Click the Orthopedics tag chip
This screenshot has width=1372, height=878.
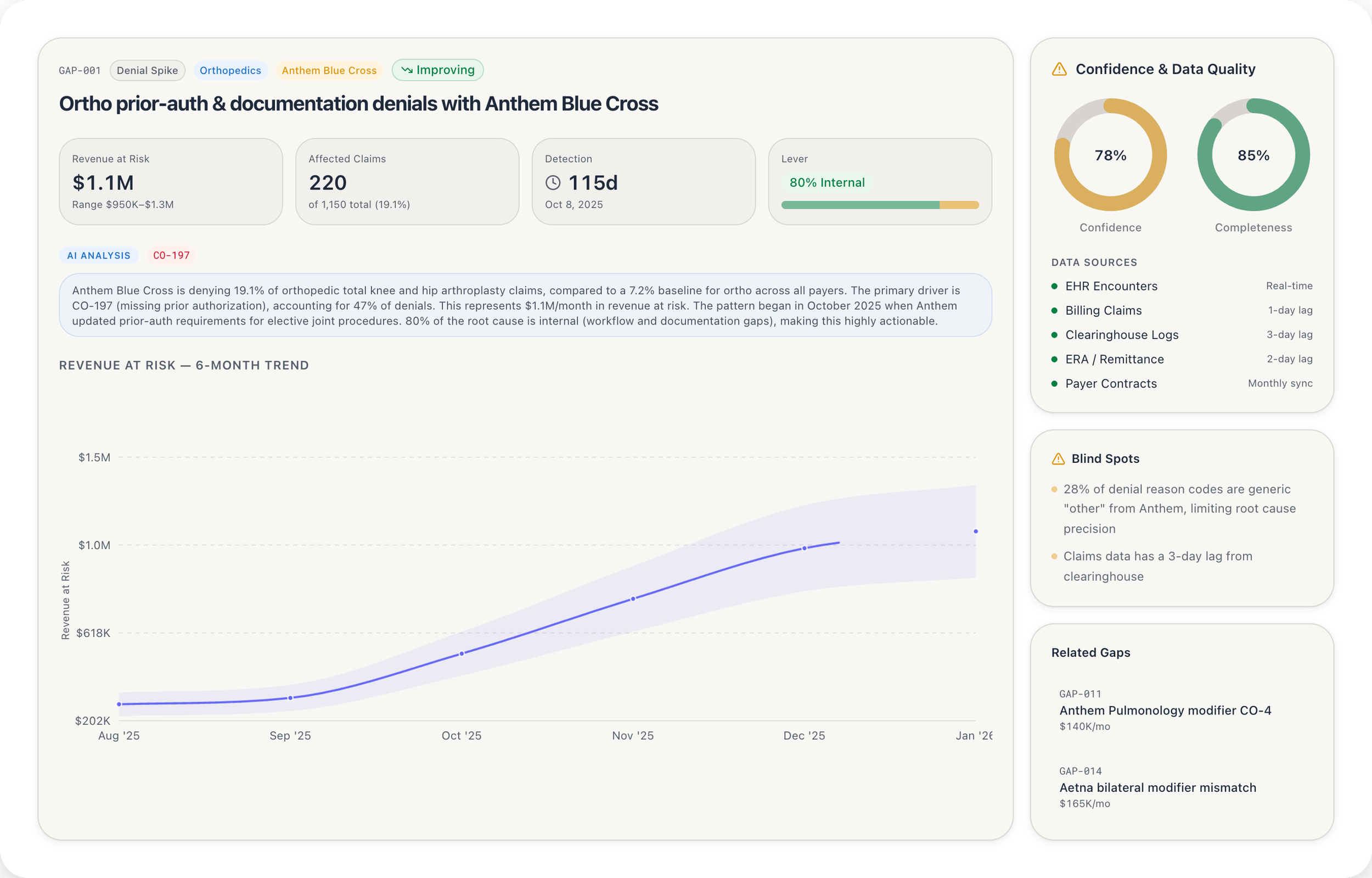click(x=230, y=70)
